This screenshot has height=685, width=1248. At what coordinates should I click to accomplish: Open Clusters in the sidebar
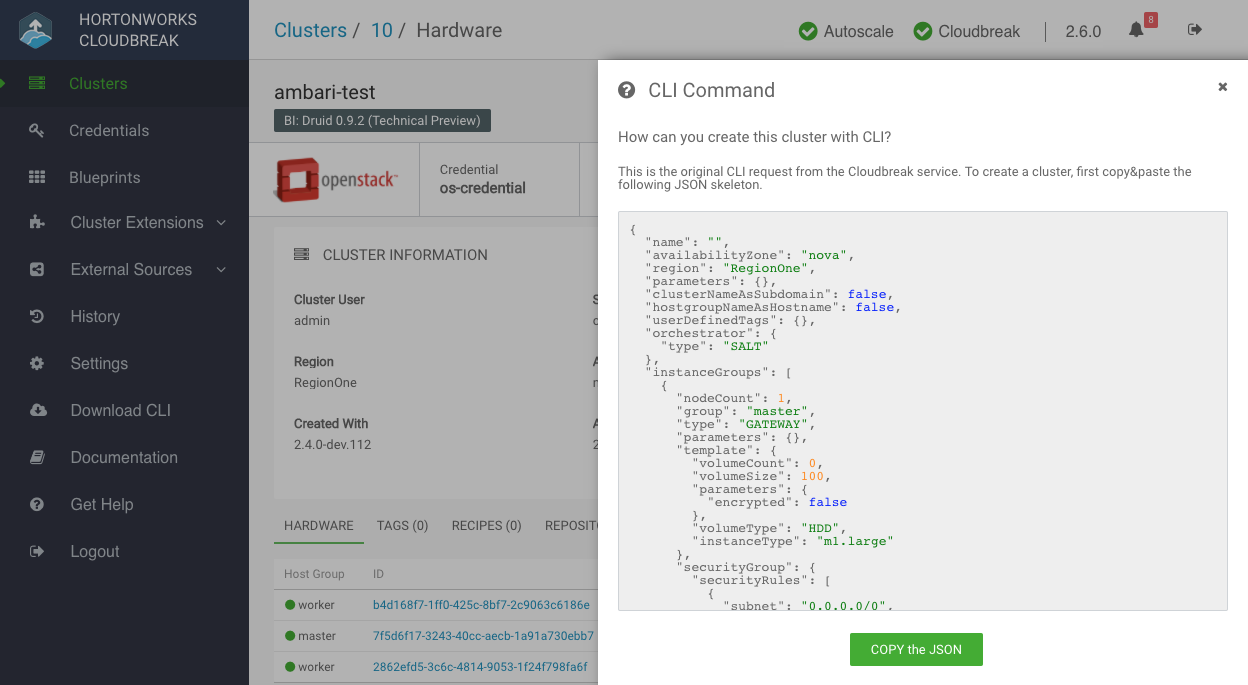point(98,83)
